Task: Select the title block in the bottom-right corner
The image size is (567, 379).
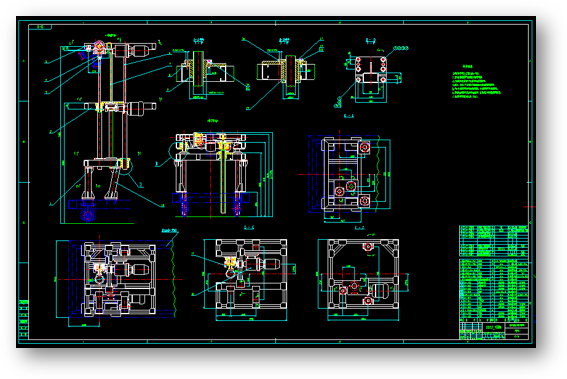Action: (494, 330)
